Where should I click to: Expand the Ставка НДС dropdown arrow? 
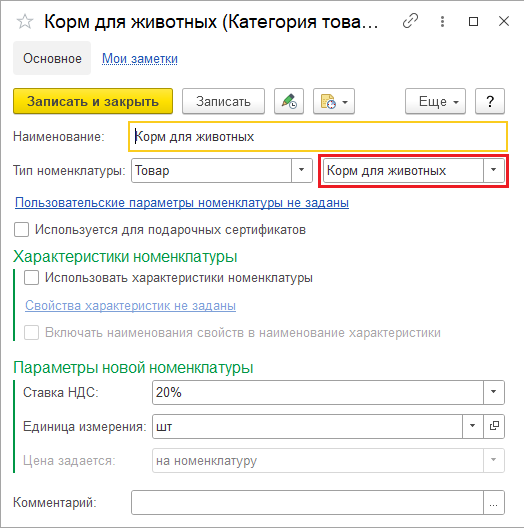click(x=494, y=392)
